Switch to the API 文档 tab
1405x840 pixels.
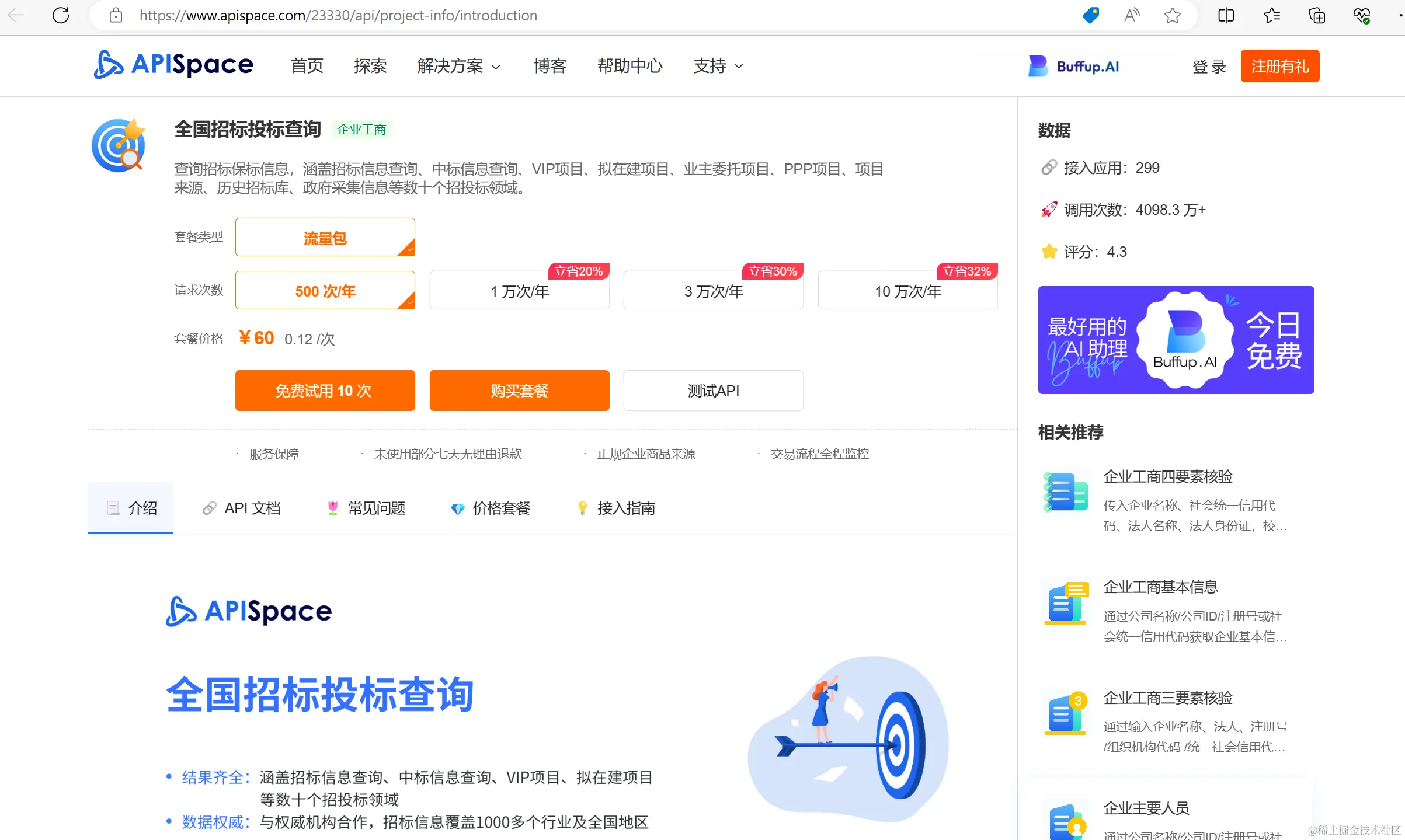[242, 508]
